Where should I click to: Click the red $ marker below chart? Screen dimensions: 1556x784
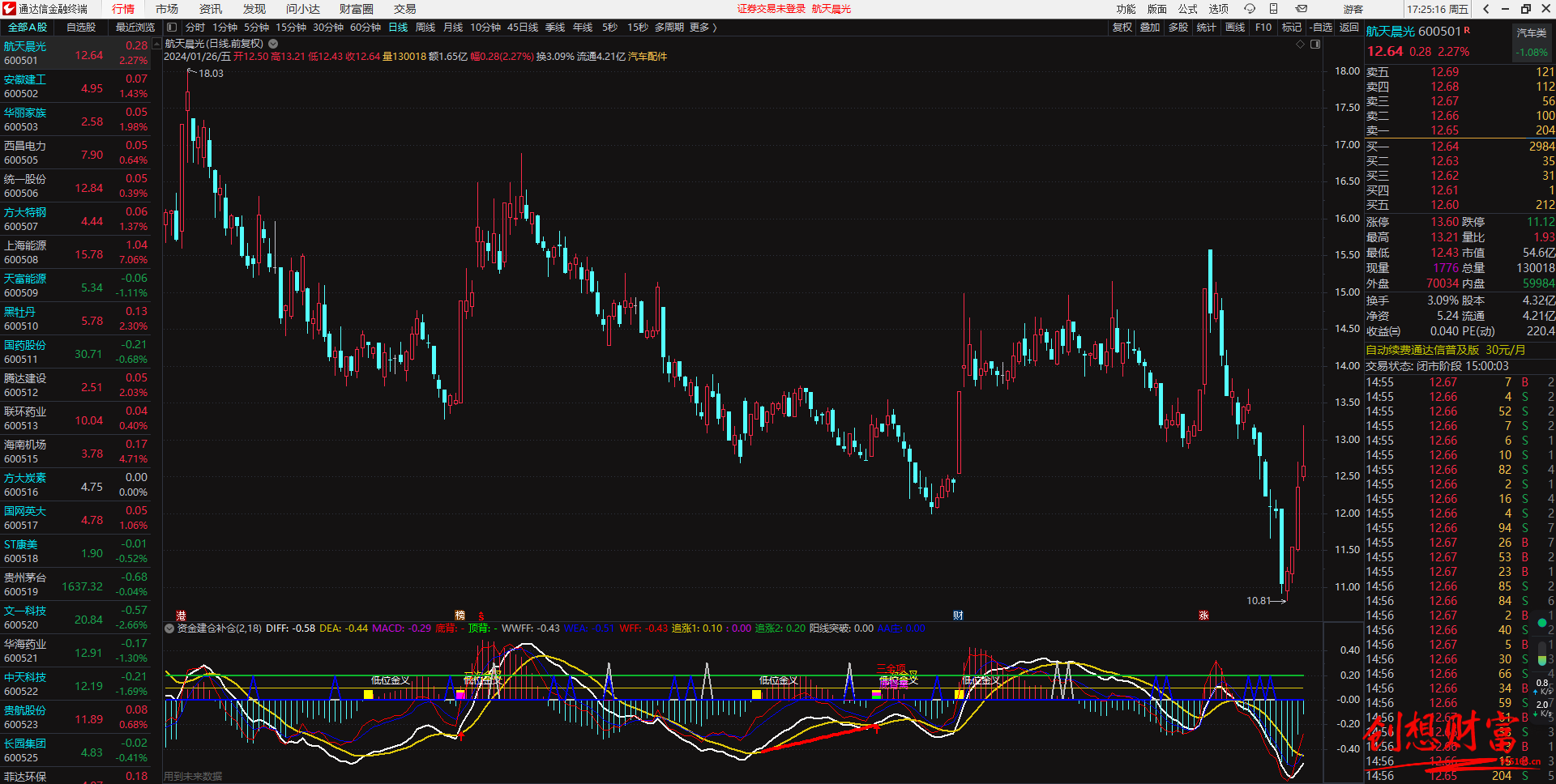click(481, 616)
